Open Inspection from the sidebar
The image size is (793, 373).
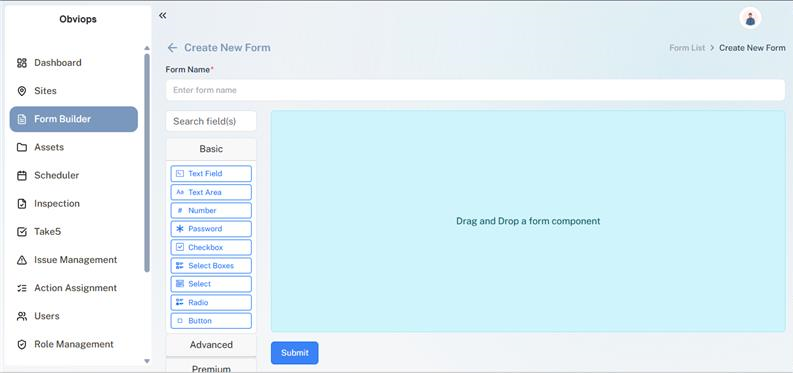[73, 204]
